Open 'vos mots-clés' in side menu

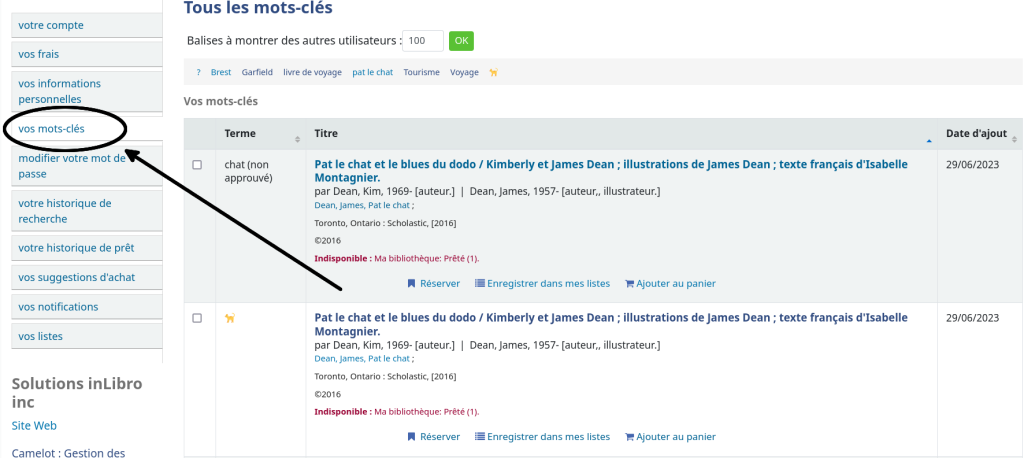tap(52, 129)
